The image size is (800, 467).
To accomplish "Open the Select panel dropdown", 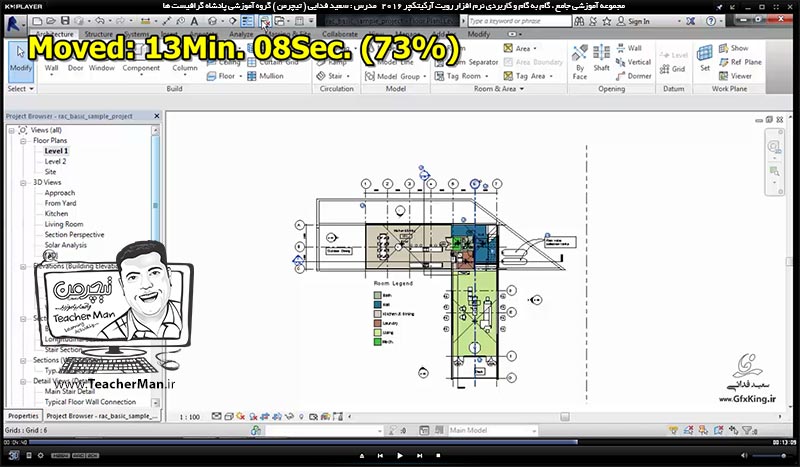I will pos(20,88).
